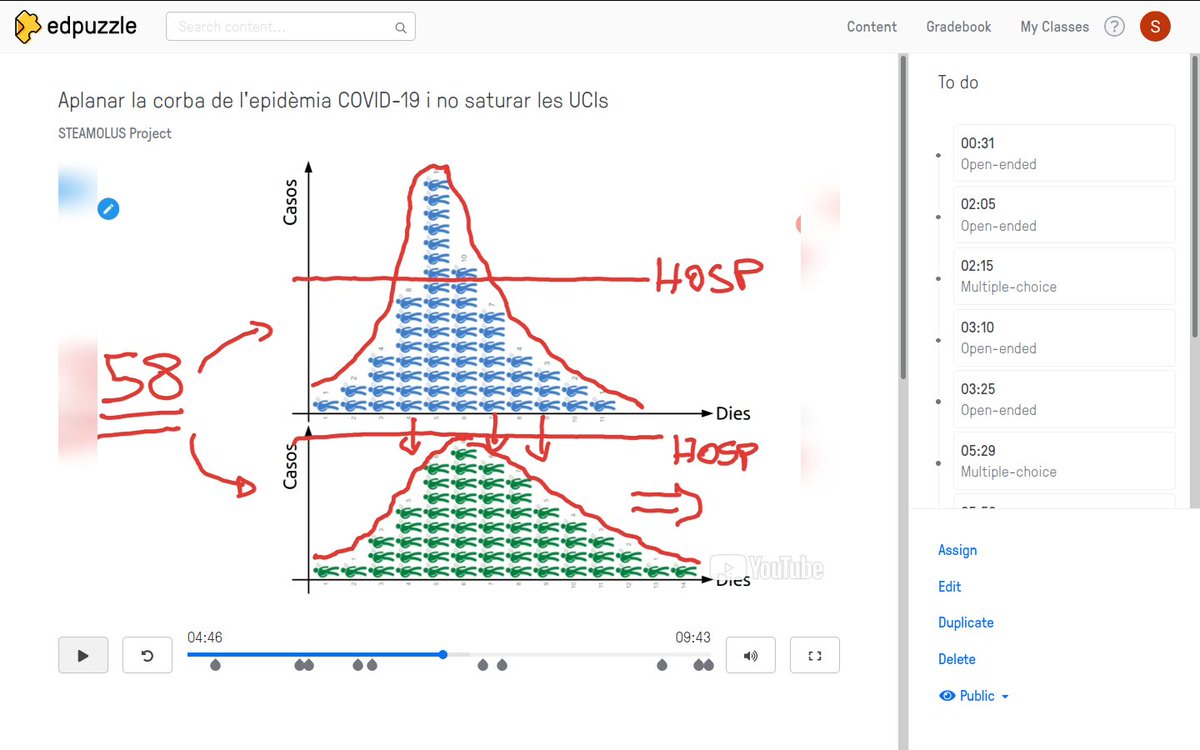This screenshot has width=1200, height=750.
Task: Select the 02:15 Multiple-choice question
Action: (1064, 276)
